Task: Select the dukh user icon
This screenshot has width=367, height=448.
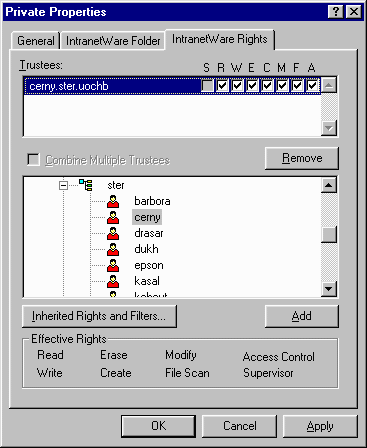Action: [113, 249]
